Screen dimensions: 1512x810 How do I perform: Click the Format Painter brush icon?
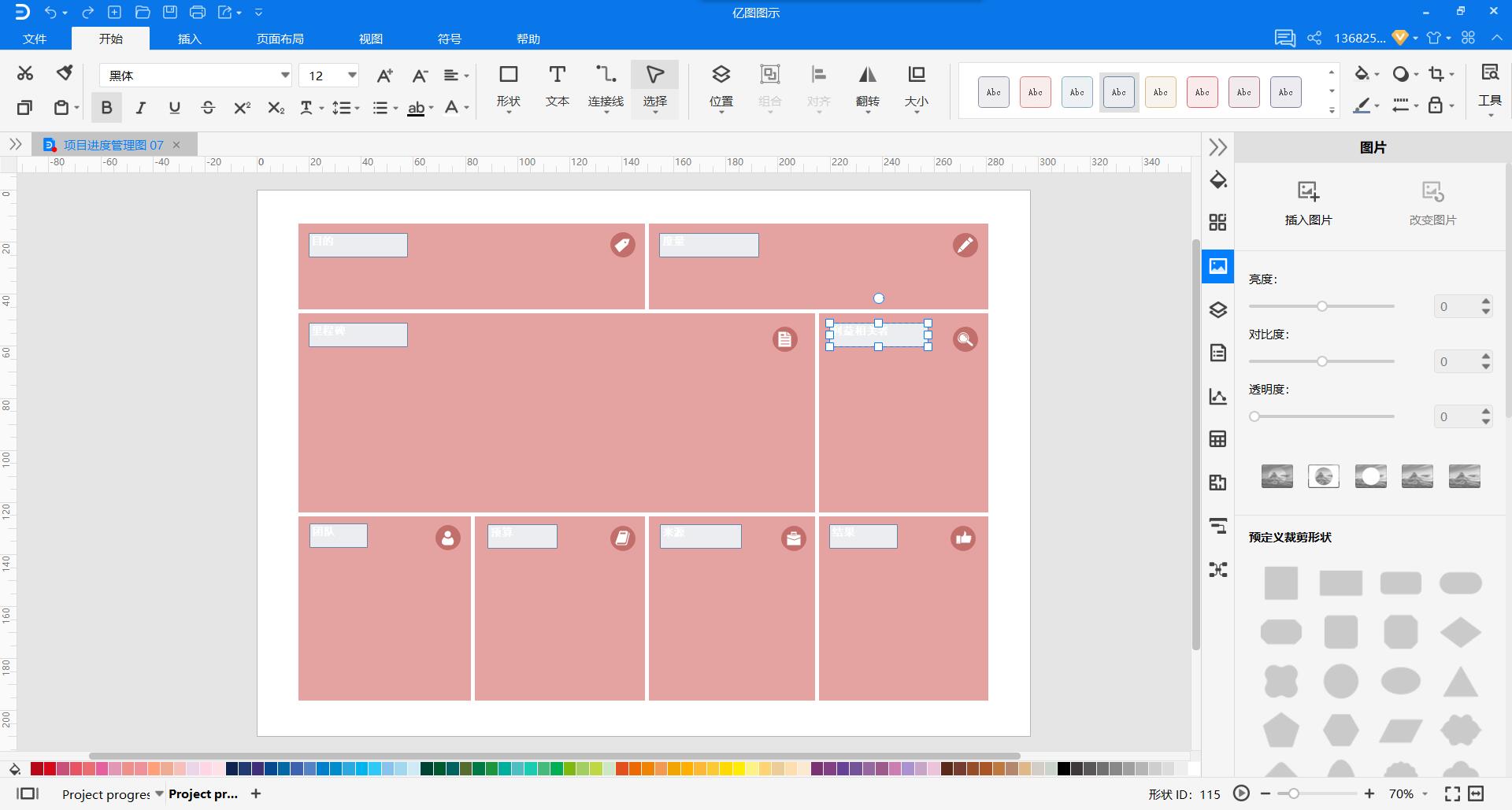click(65, 73)
